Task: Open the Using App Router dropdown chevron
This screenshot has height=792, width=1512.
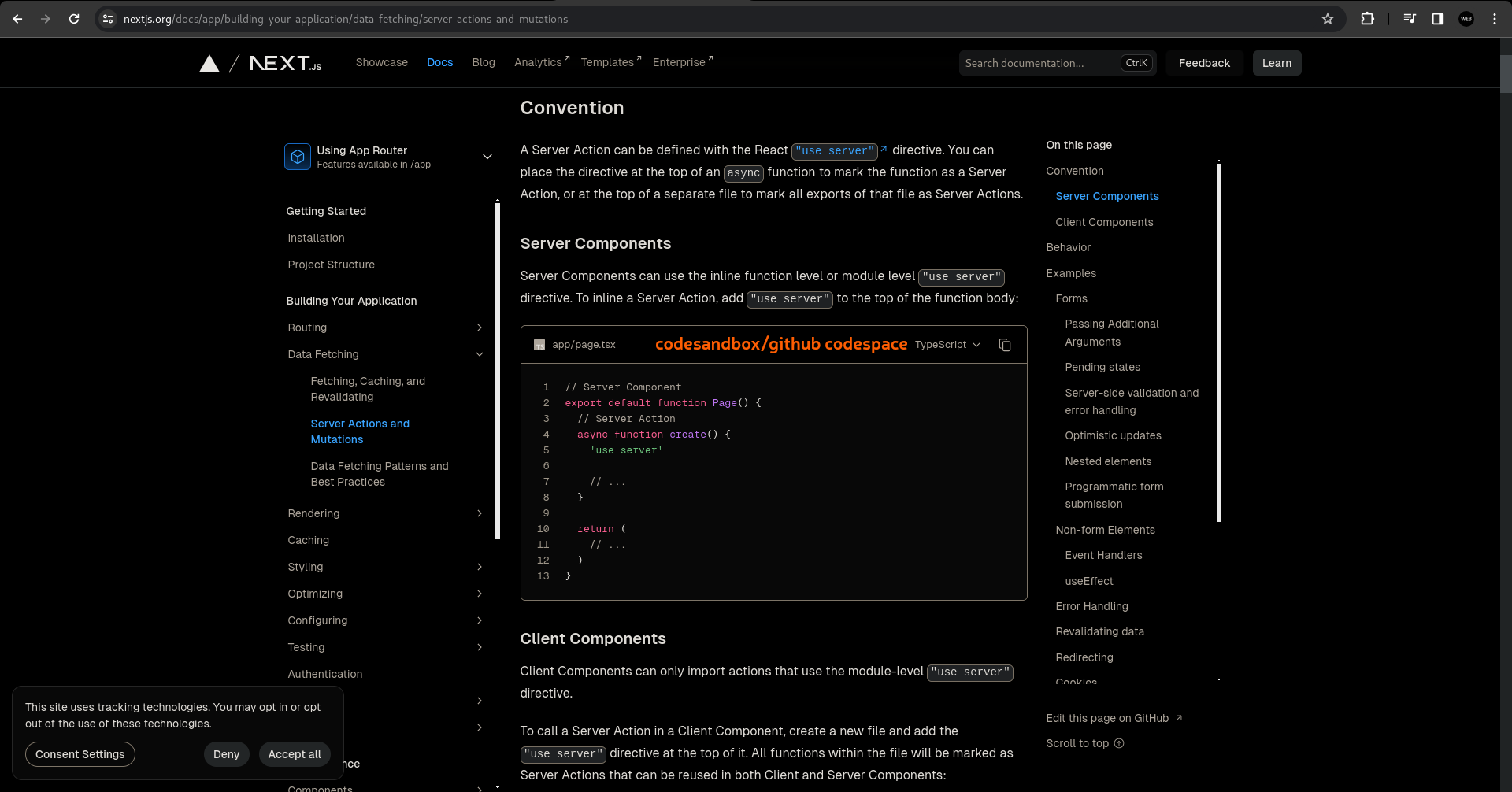Action: (x=487, y=157)
